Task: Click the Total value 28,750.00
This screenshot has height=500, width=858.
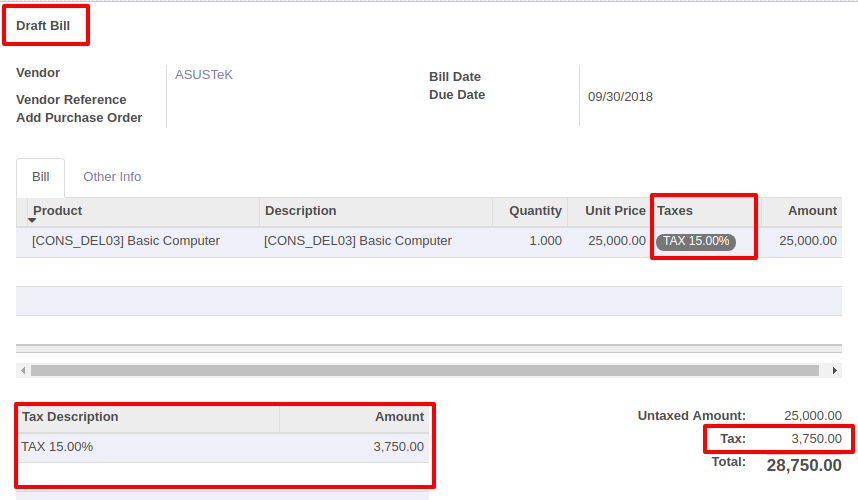Action: (x=804, y=465)
